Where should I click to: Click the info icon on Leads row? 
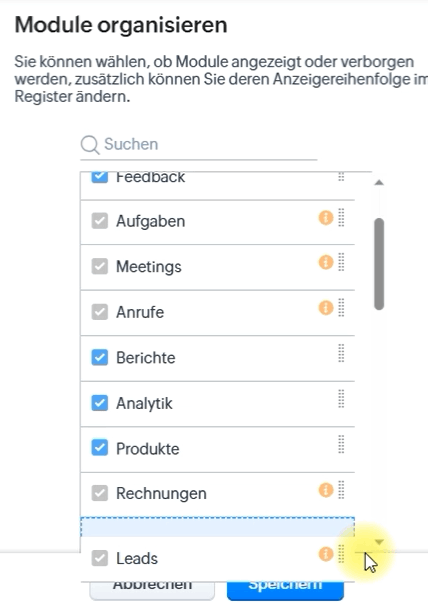[326, 554]
